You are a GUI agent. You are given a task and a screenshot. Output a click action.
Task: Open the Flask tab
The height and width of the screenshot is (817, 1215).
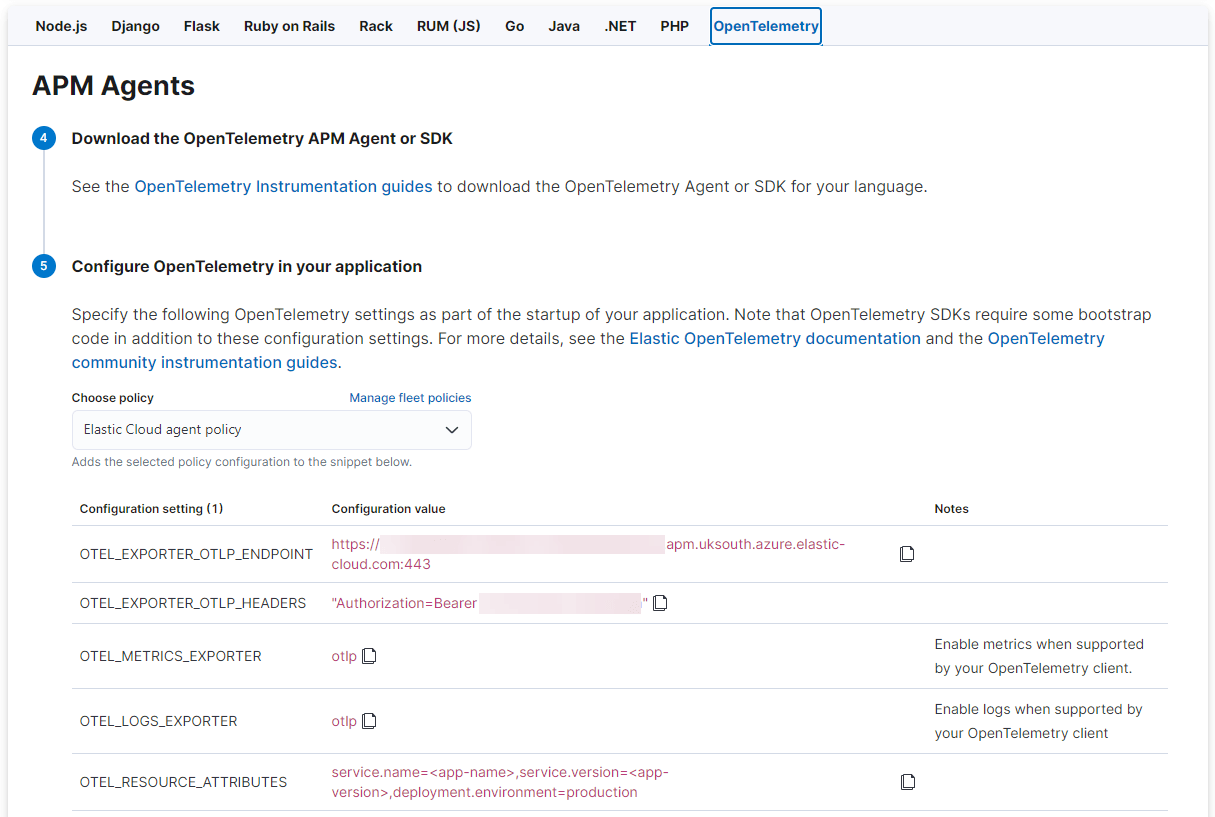201,26
